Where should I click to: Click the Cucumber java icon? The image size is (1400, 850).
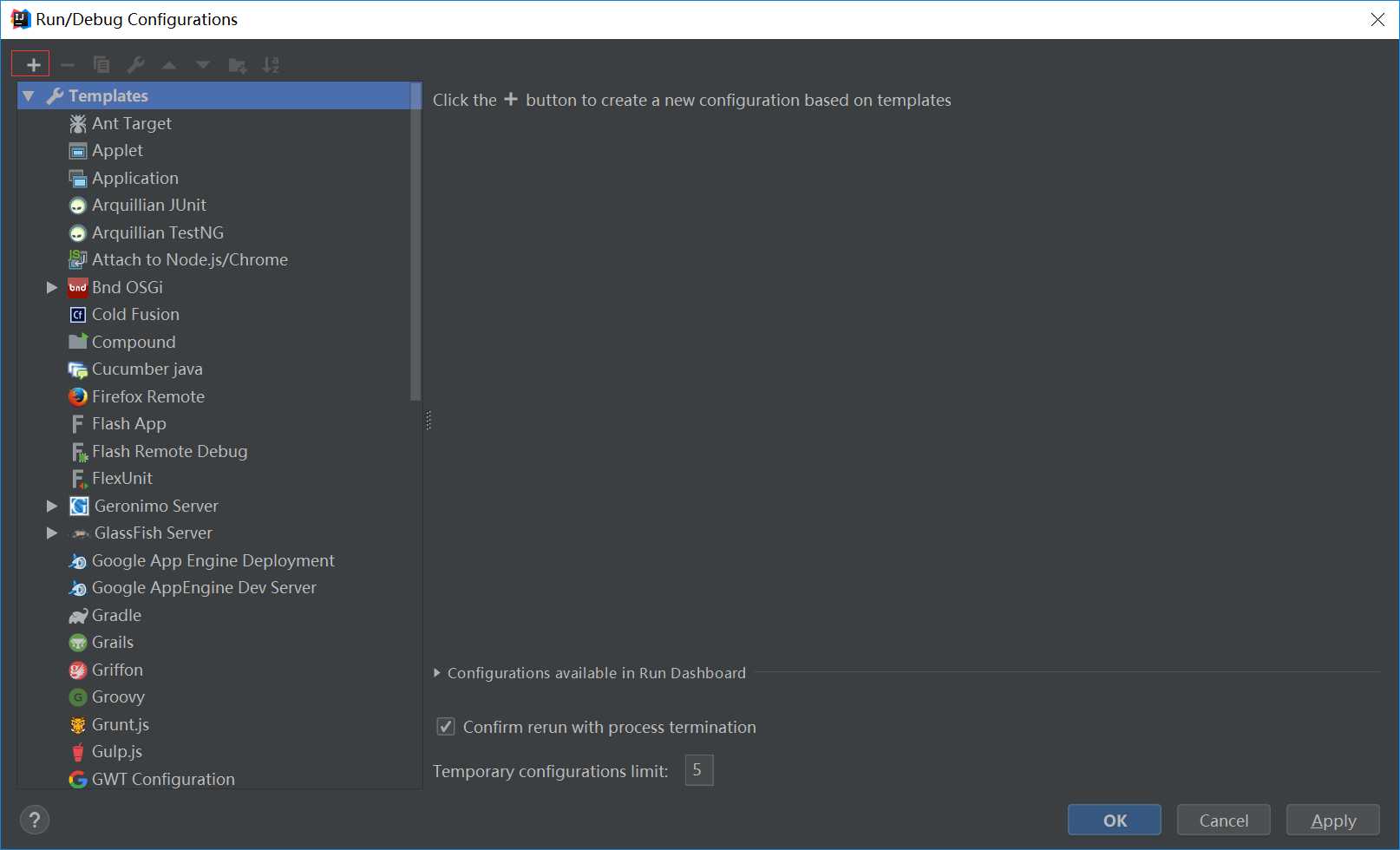click(x=78, y=369)
